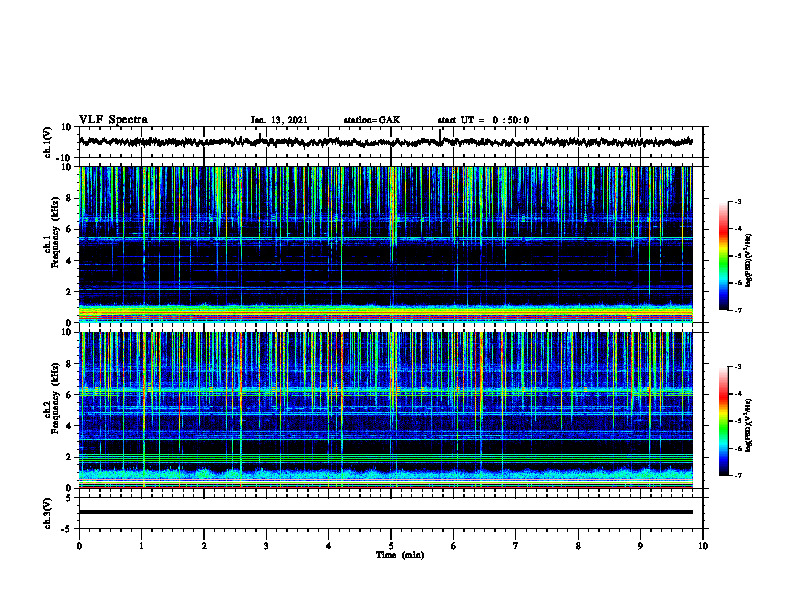792x612 pixels.
Task: Click the lower color scale bar for ch.2
Action: point(723,421)
